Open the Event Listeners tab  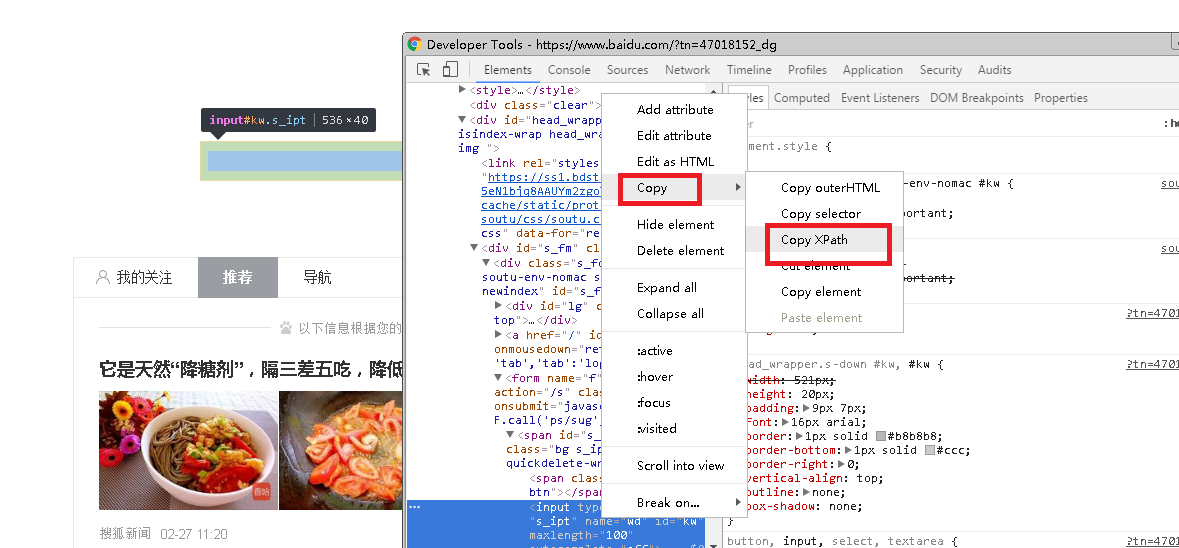tap(880, 98)
